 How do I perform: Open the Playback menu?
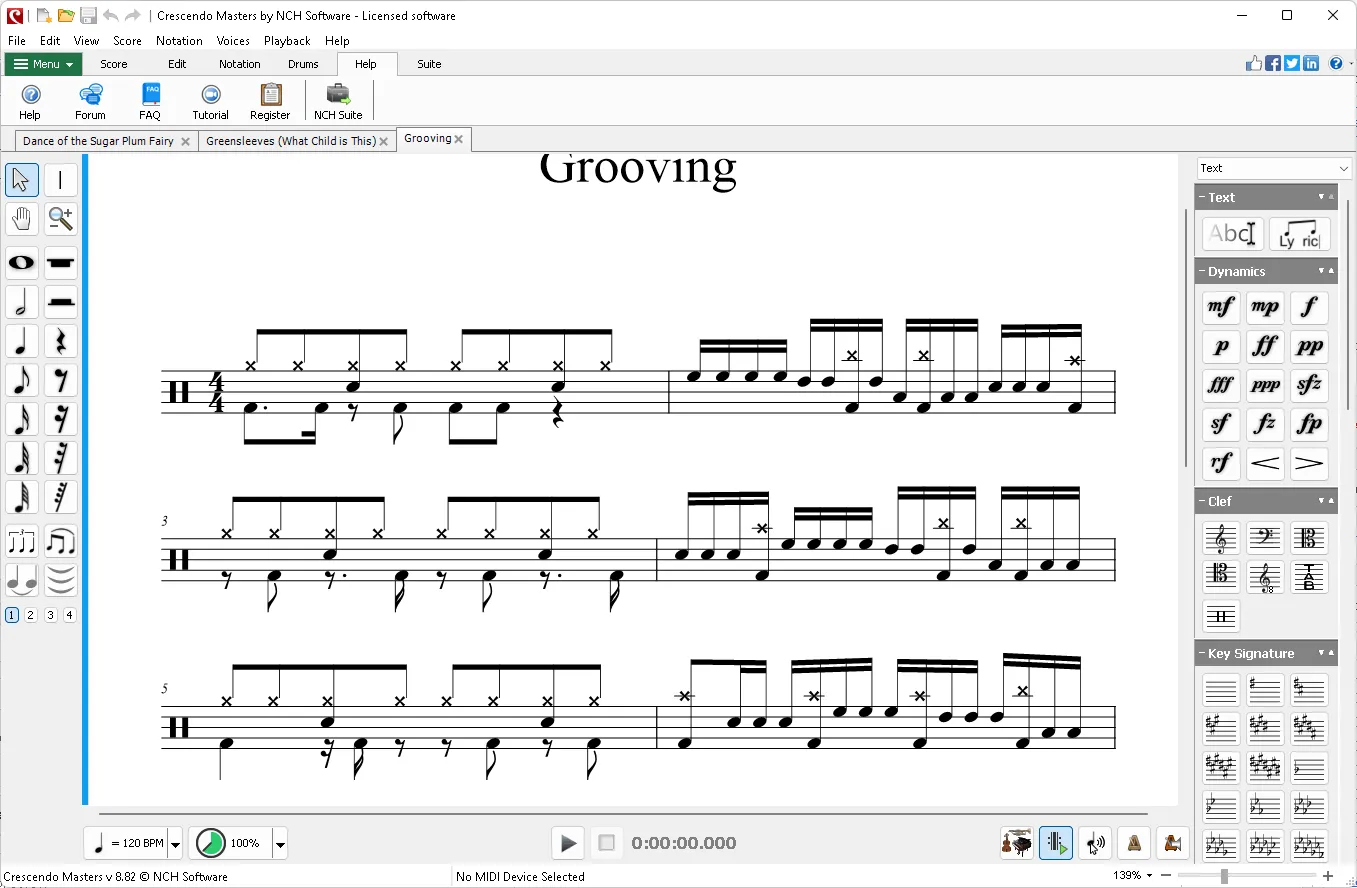(287, 41)
